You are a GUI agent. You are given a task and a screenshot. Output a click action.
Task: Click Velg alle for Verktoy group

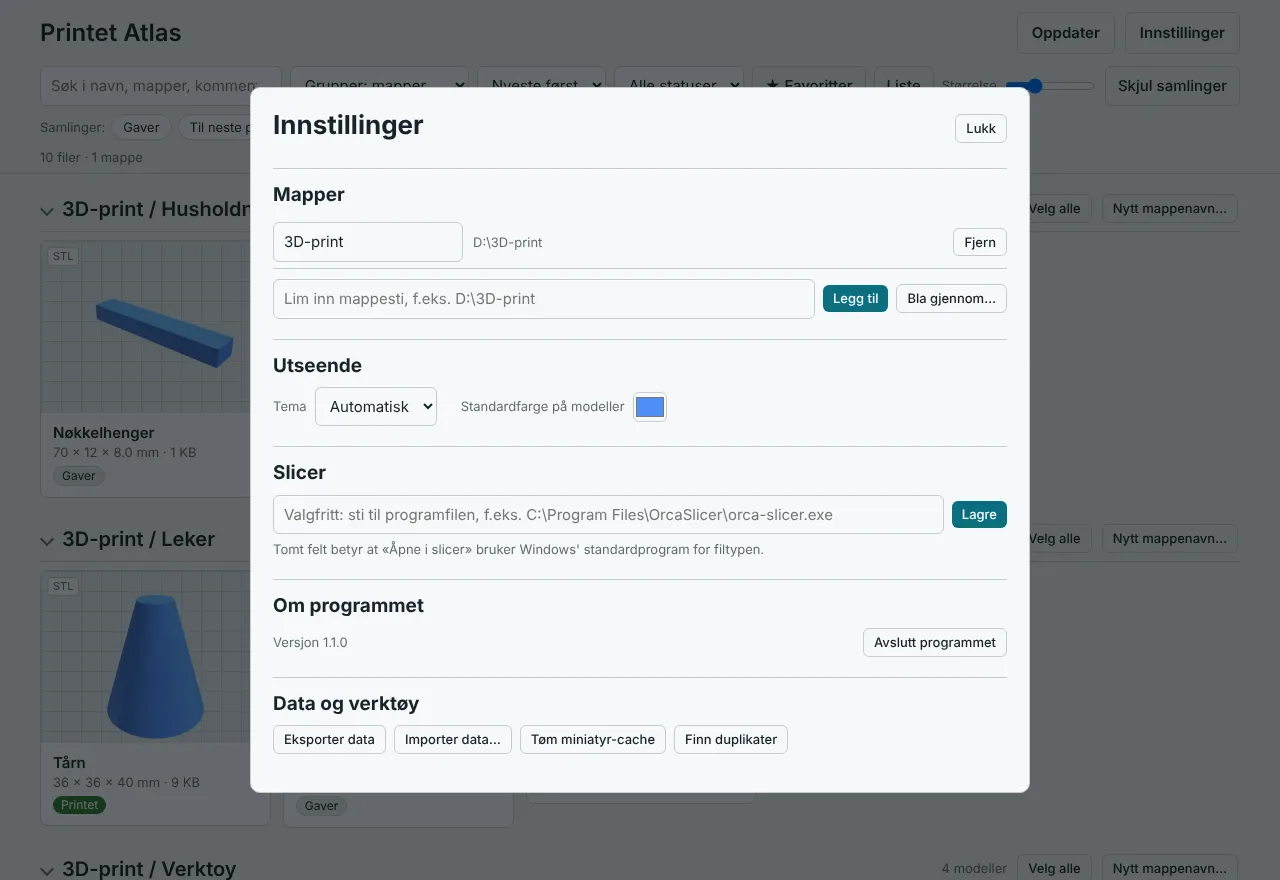click(1055, 868)
